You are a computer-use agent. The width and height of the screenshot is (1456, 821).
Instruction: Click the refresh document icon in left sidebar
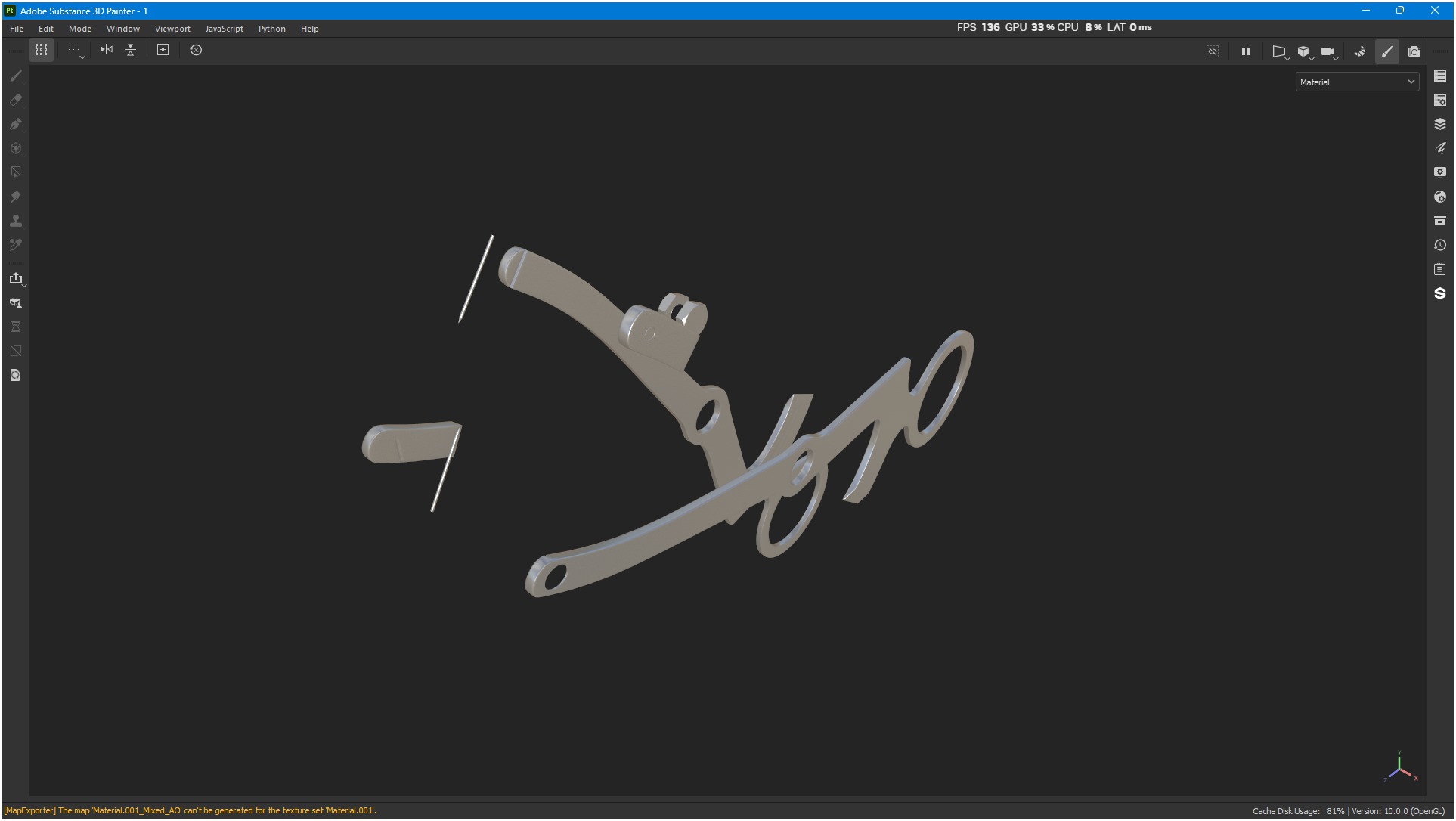tap(16, 375)
